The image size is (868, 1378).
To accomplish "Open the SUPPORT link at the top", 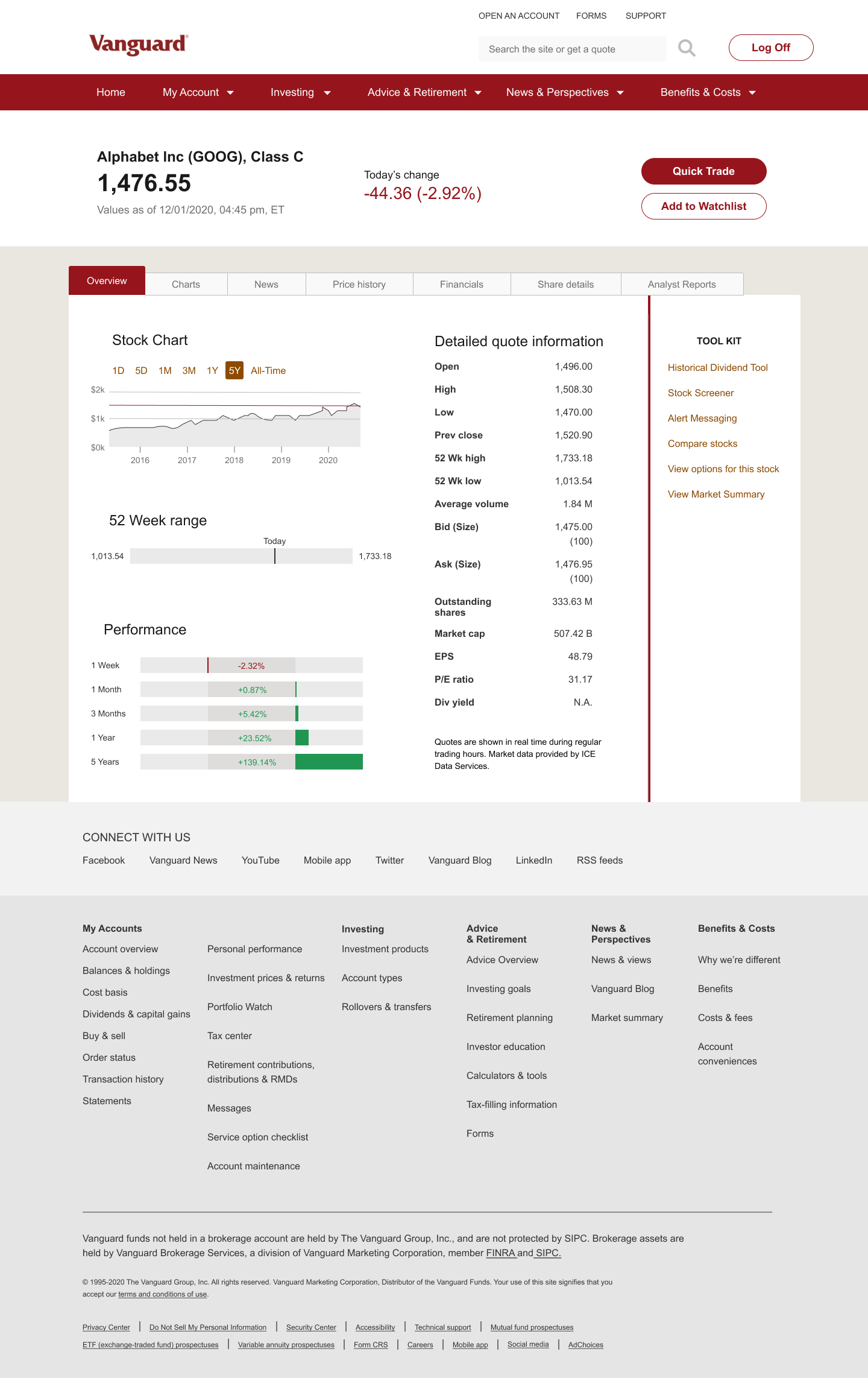I will (646, 16).
